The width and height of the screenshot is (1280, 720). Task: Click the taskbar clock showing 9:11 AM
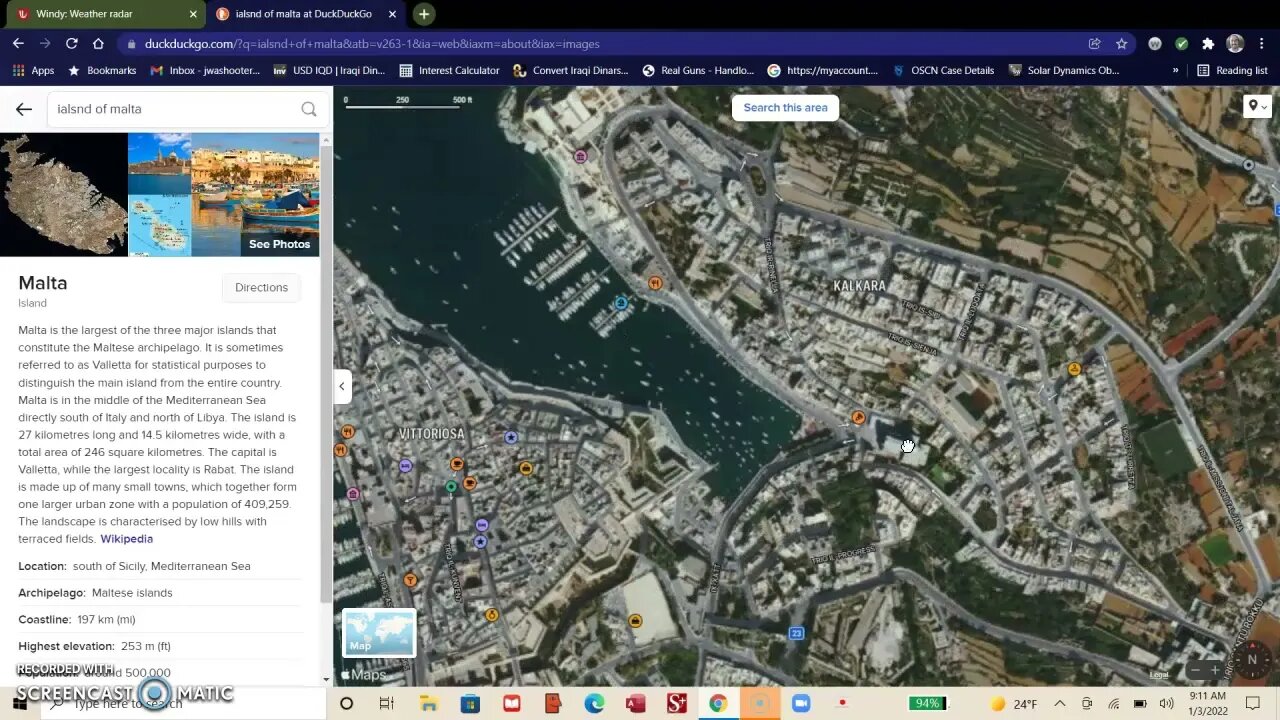pos(1208,703)
